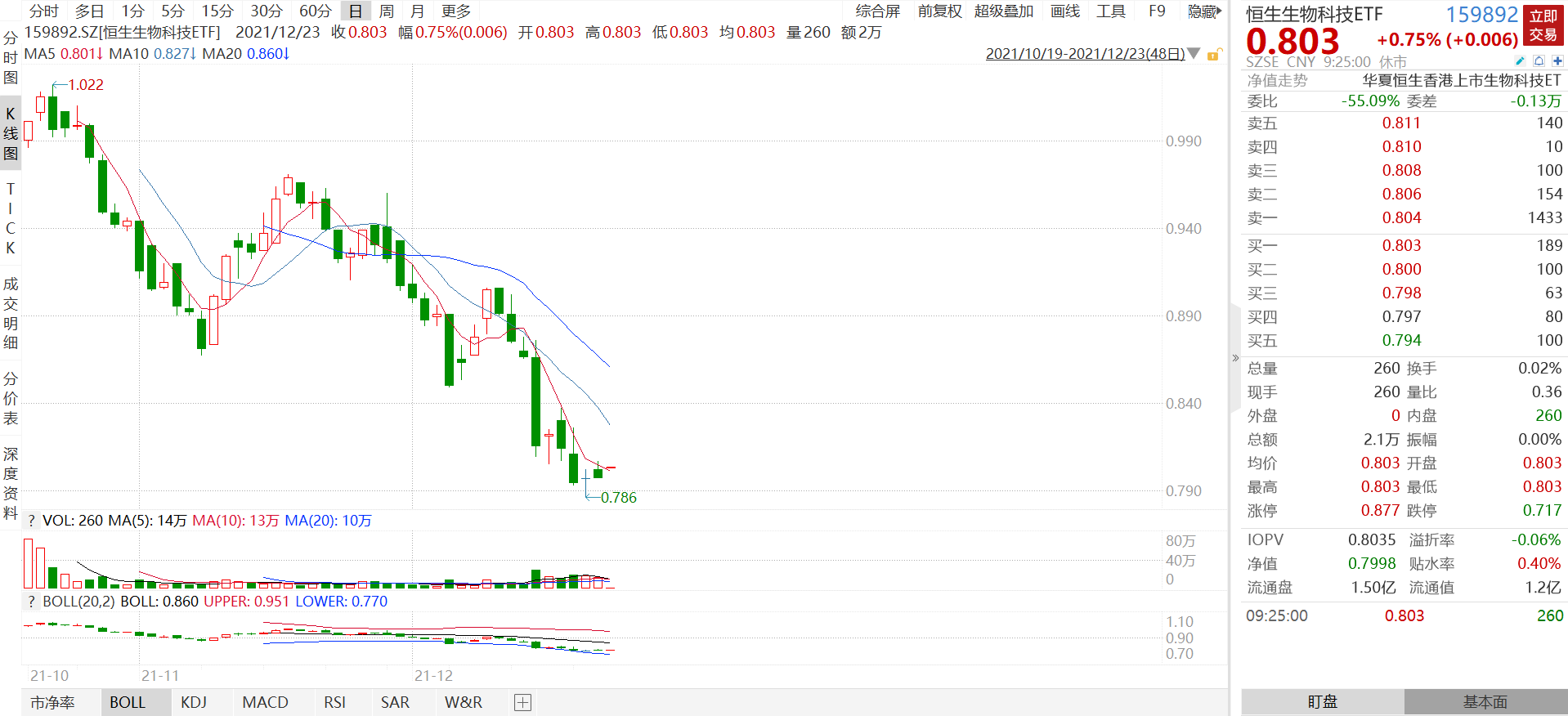Select W&R indicator tab
1568x716 pixels.
[464, 702]
